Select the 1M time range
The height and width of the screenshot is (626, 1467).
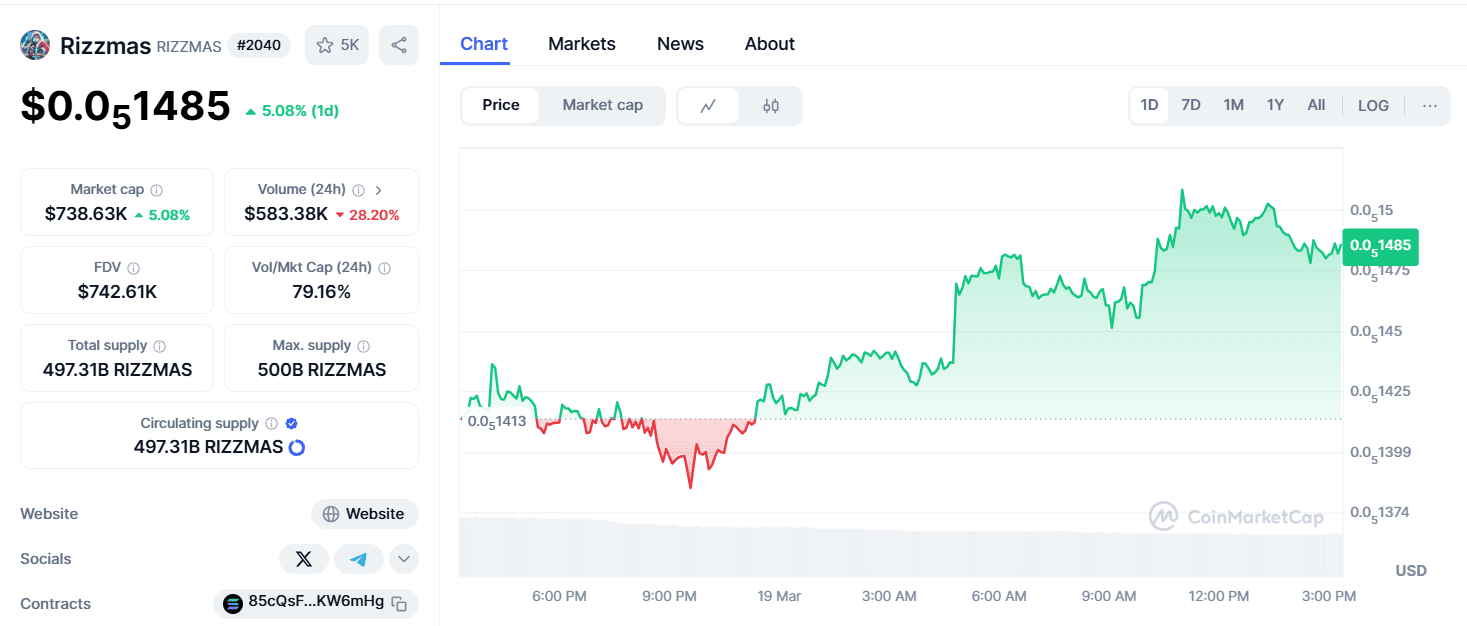[x=1234, y=105]
